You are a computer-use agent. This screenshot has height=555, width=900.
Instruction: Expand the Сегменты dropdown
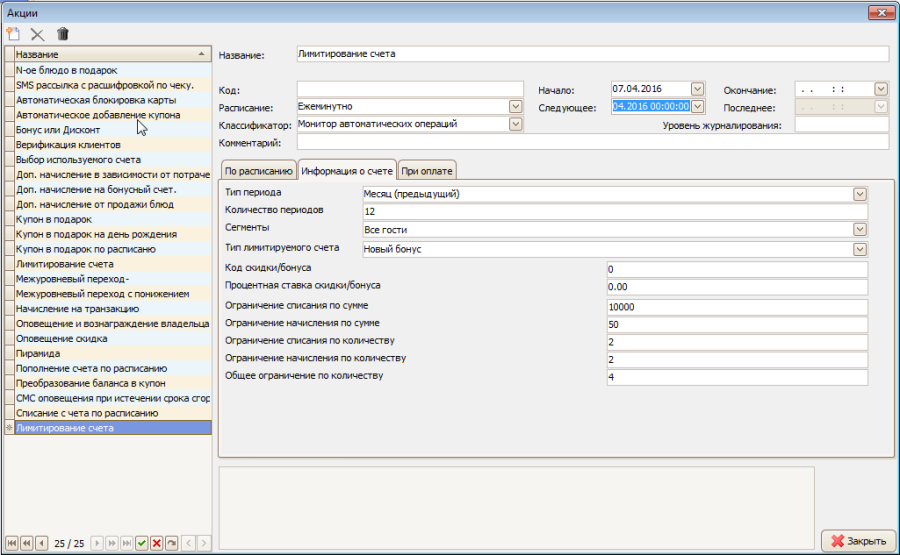click(x=860, y=230)
